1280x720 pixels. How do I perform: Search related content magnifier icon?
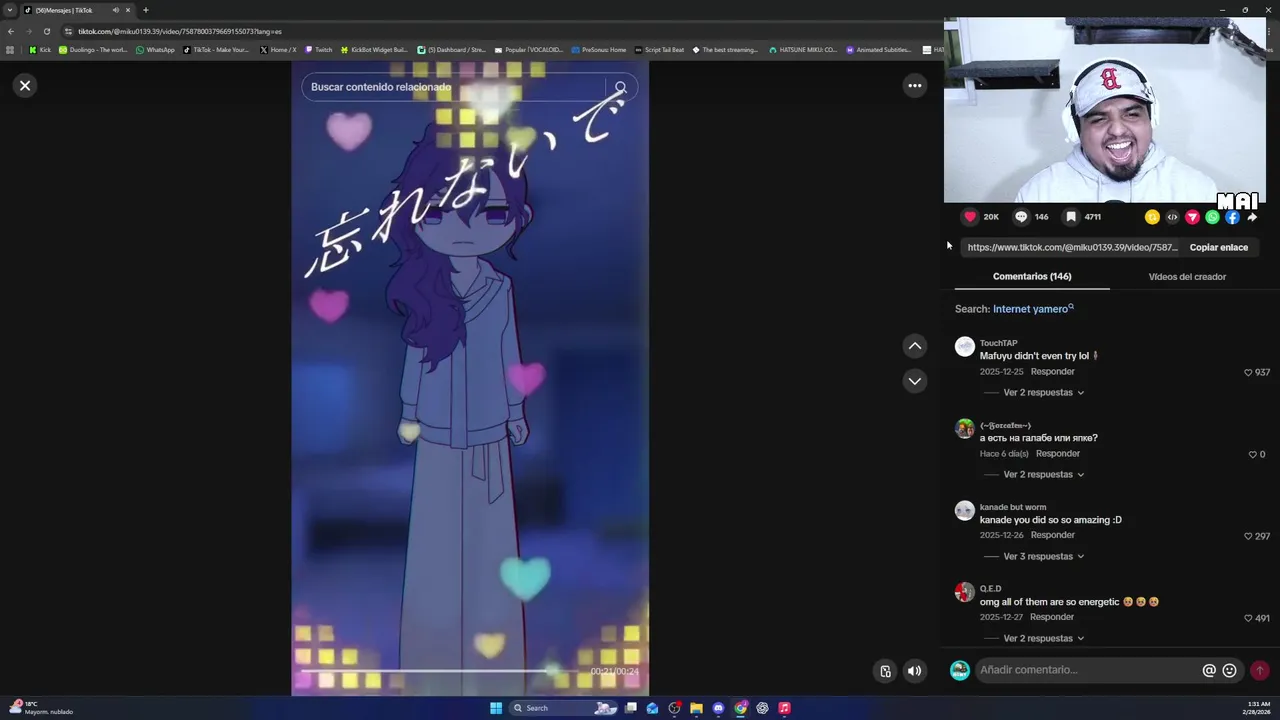point(620,87)
